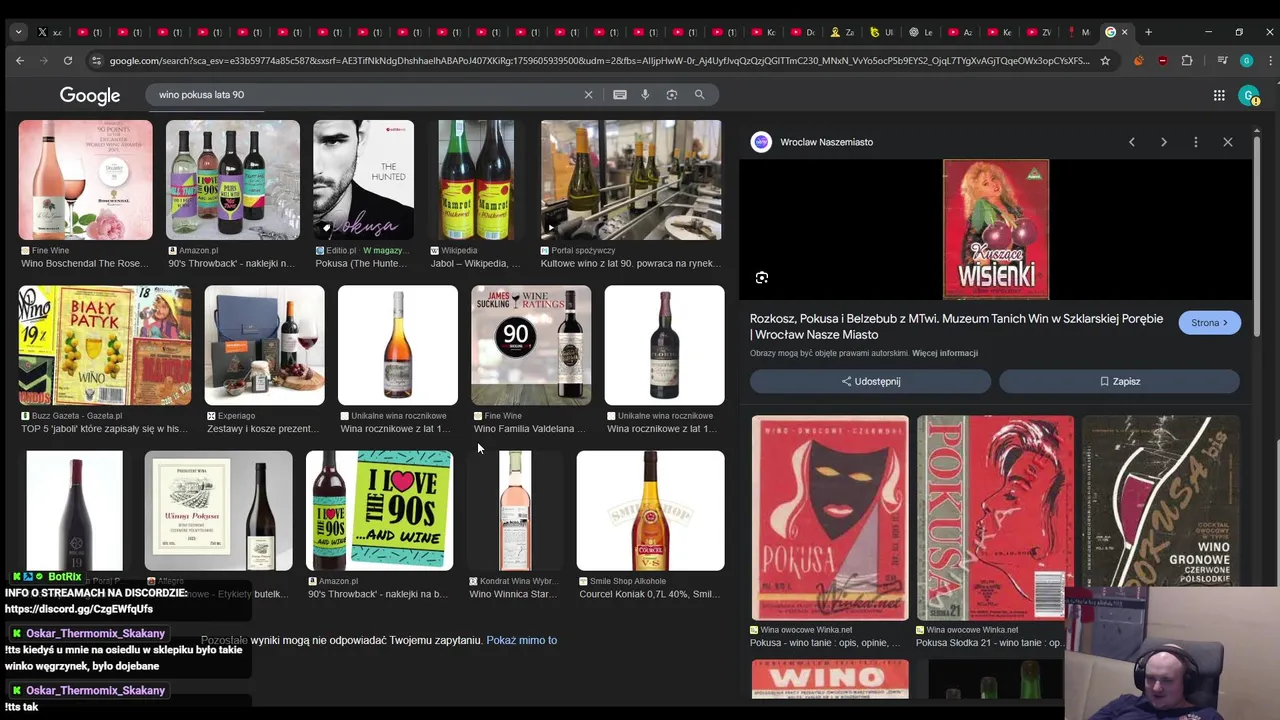Click the 'Zapisz' save button
Screen dimensions: 1280x720
[x=1119, y=381]
